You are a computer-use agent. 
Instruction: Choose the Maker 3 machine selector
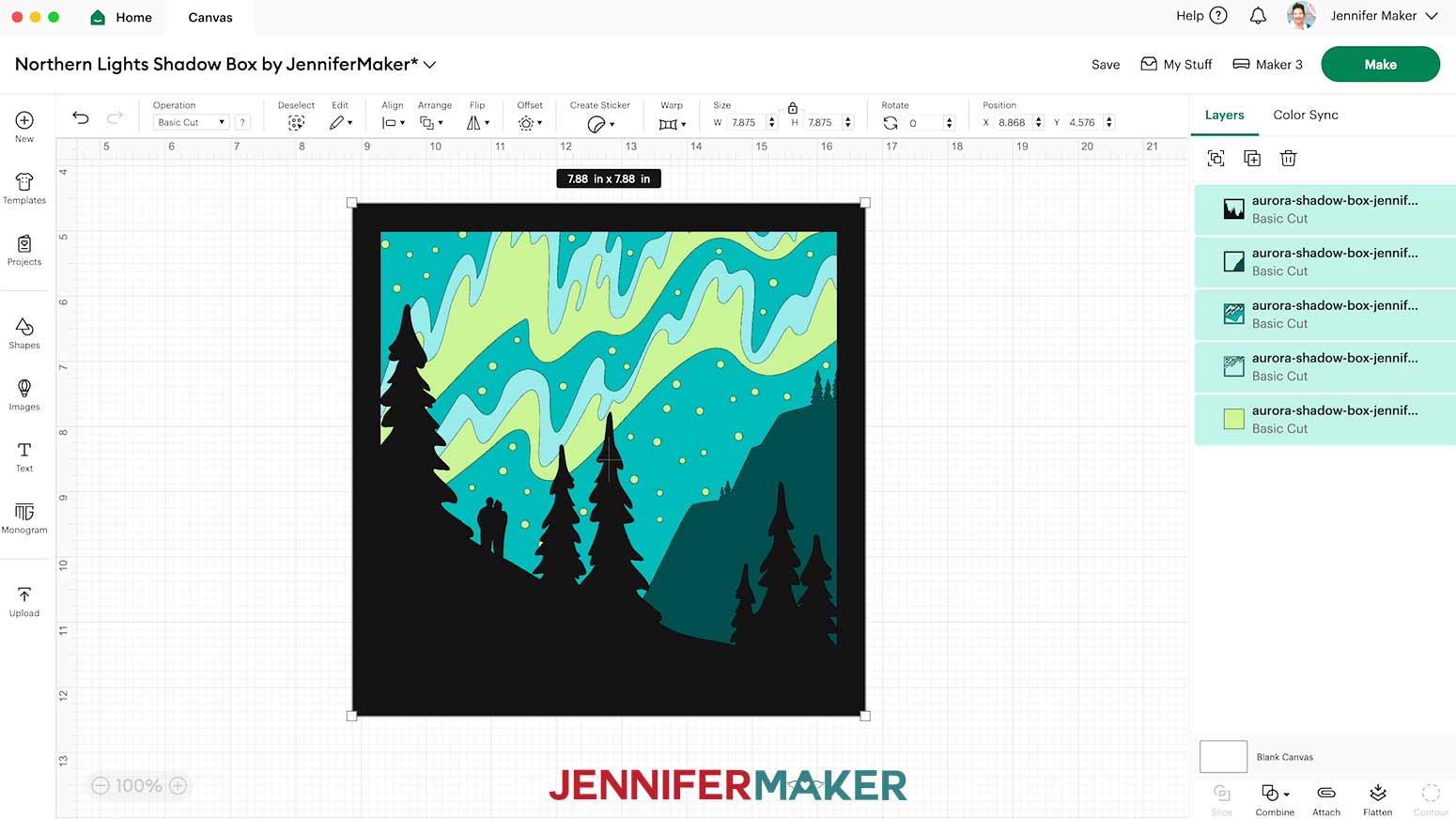pos(1267,64)
